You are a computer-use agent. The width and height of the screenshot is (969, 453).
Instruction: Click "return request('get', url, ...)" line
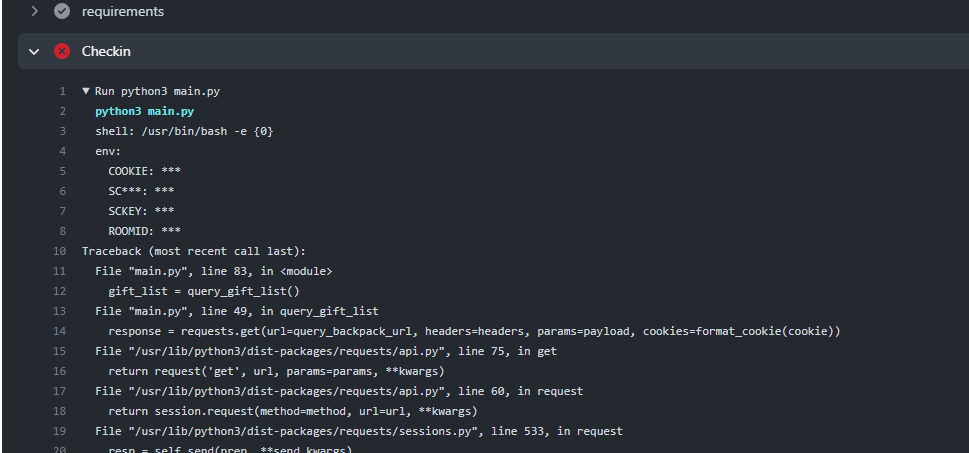click(x=276, y=371)
